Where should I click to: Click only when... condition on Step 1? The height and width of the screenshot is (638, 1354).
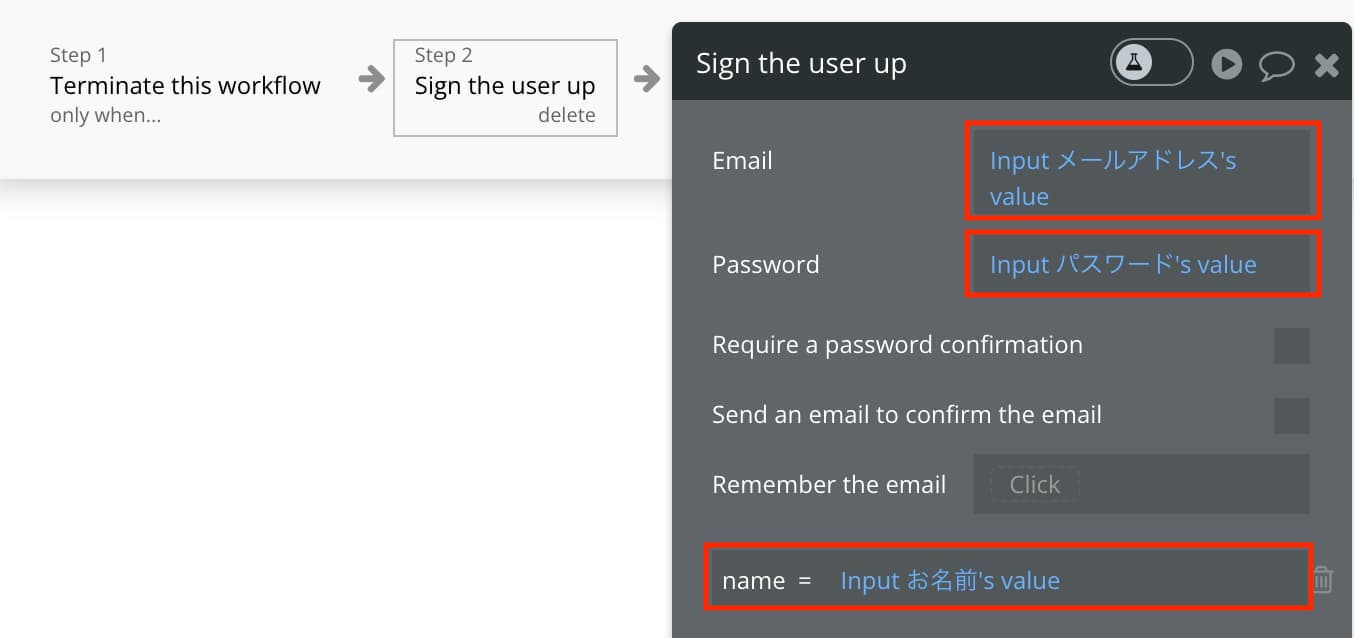coord(105,115)
